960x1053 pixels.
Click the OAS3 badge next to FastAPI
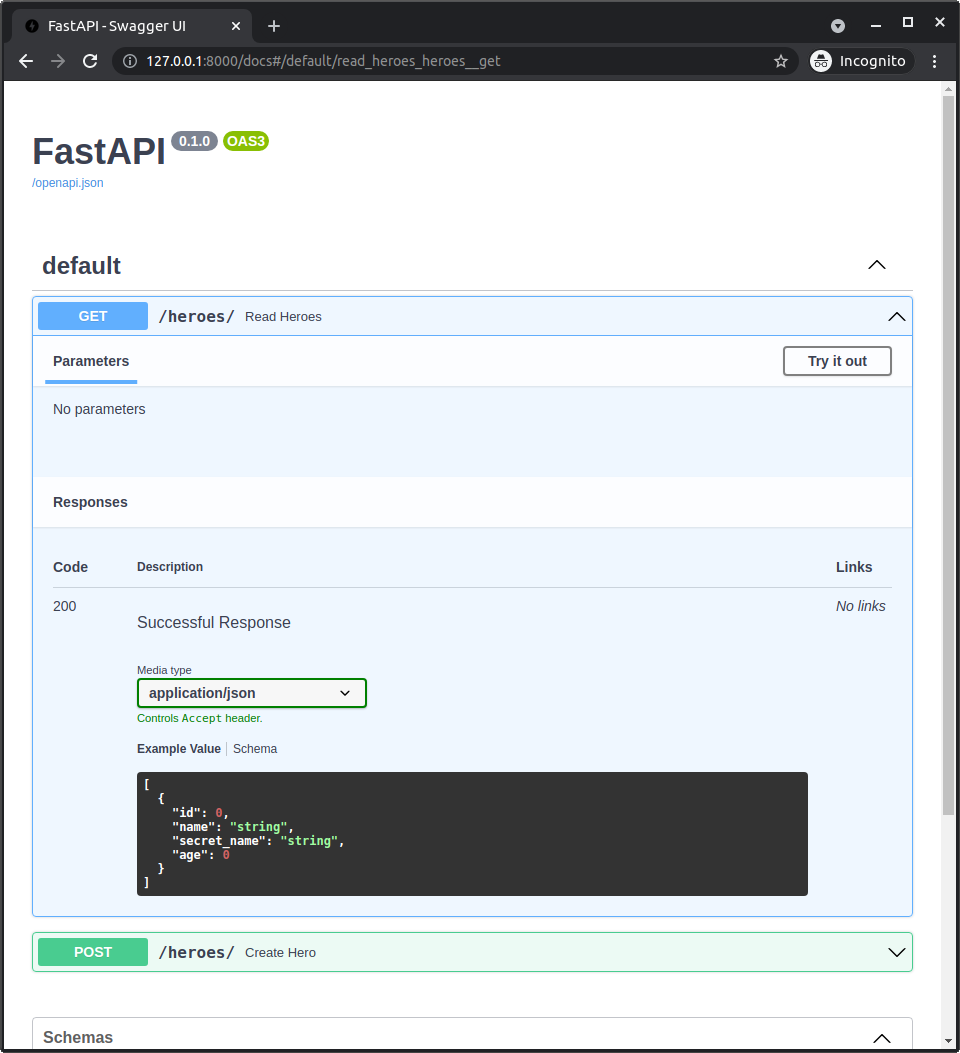click(245, 141)
